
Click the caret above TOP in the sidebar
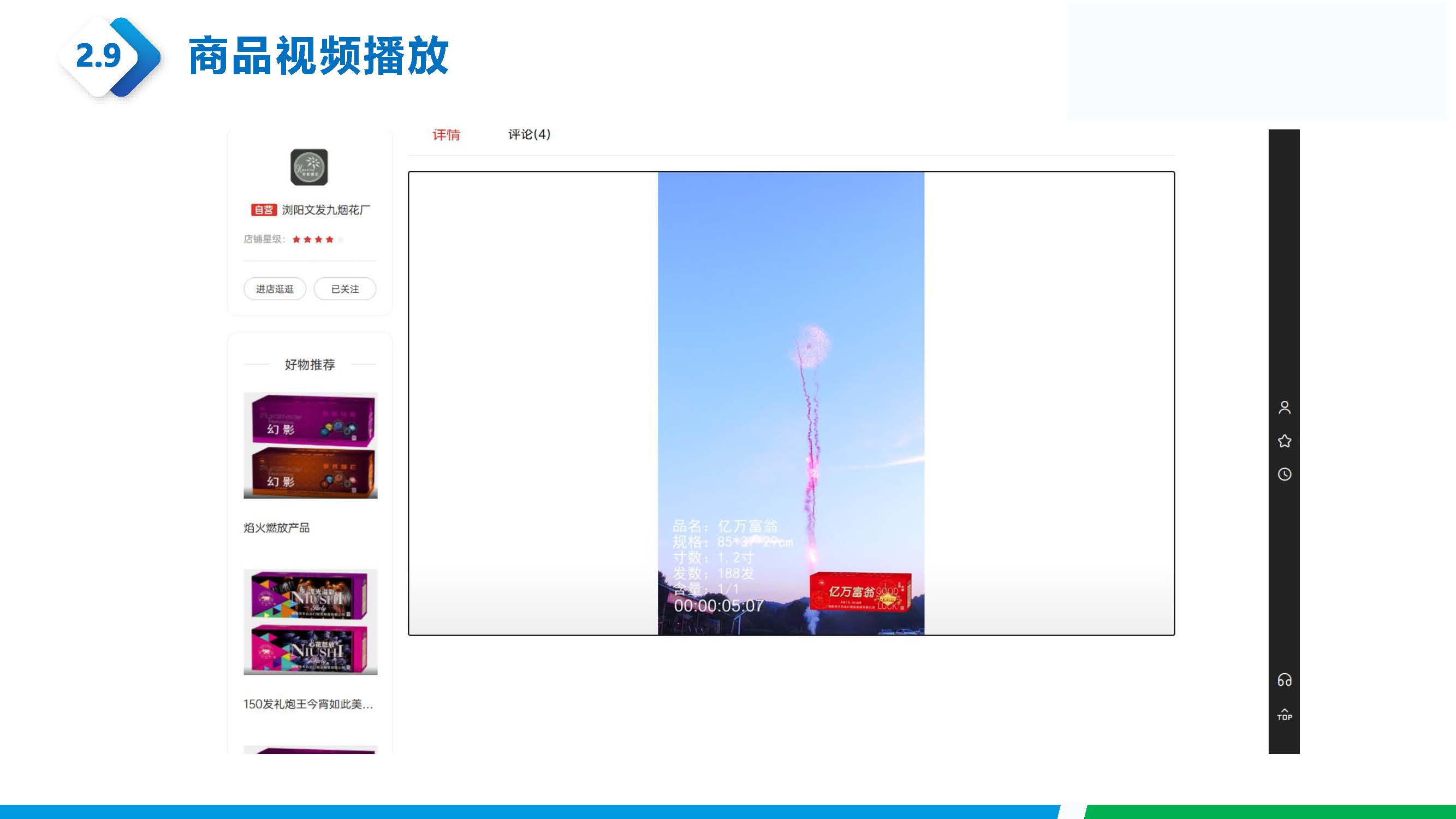click(x=1285, y=708)
